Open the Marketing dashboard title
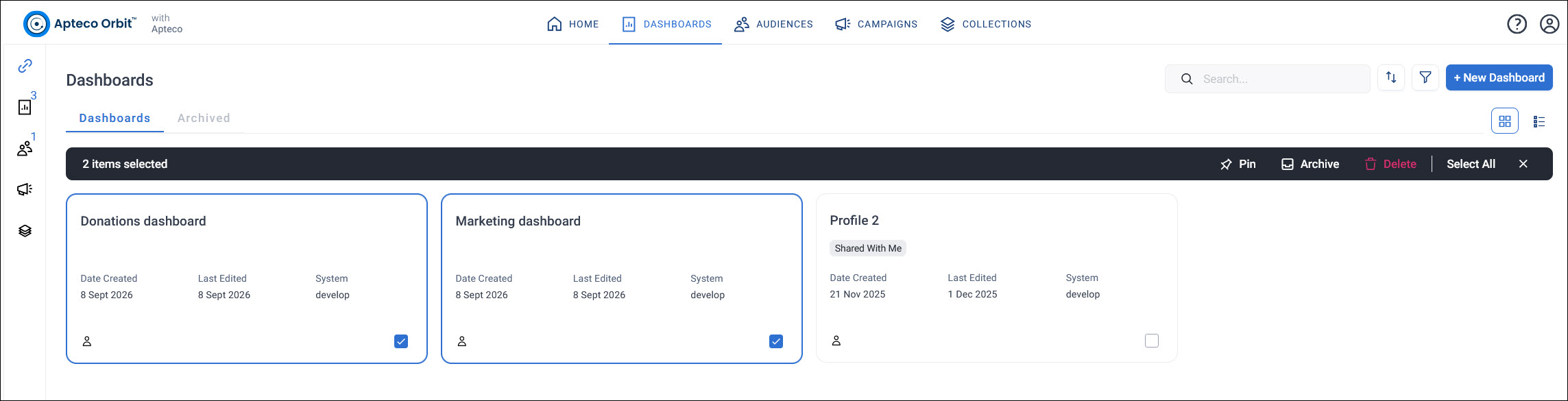 [x=518, y=221]
